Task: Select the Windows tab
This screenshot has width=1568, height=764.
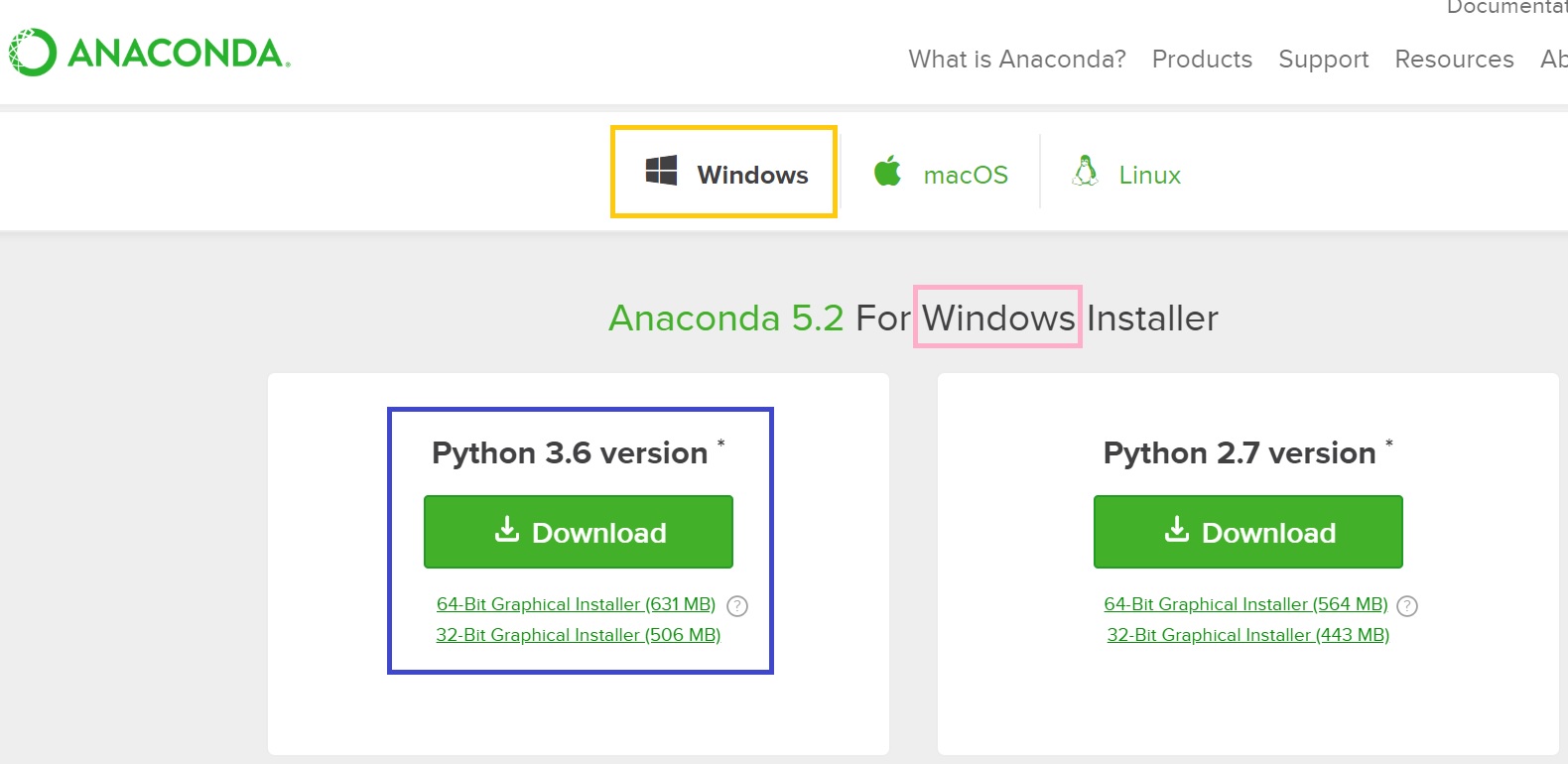Action: point(724,173)
